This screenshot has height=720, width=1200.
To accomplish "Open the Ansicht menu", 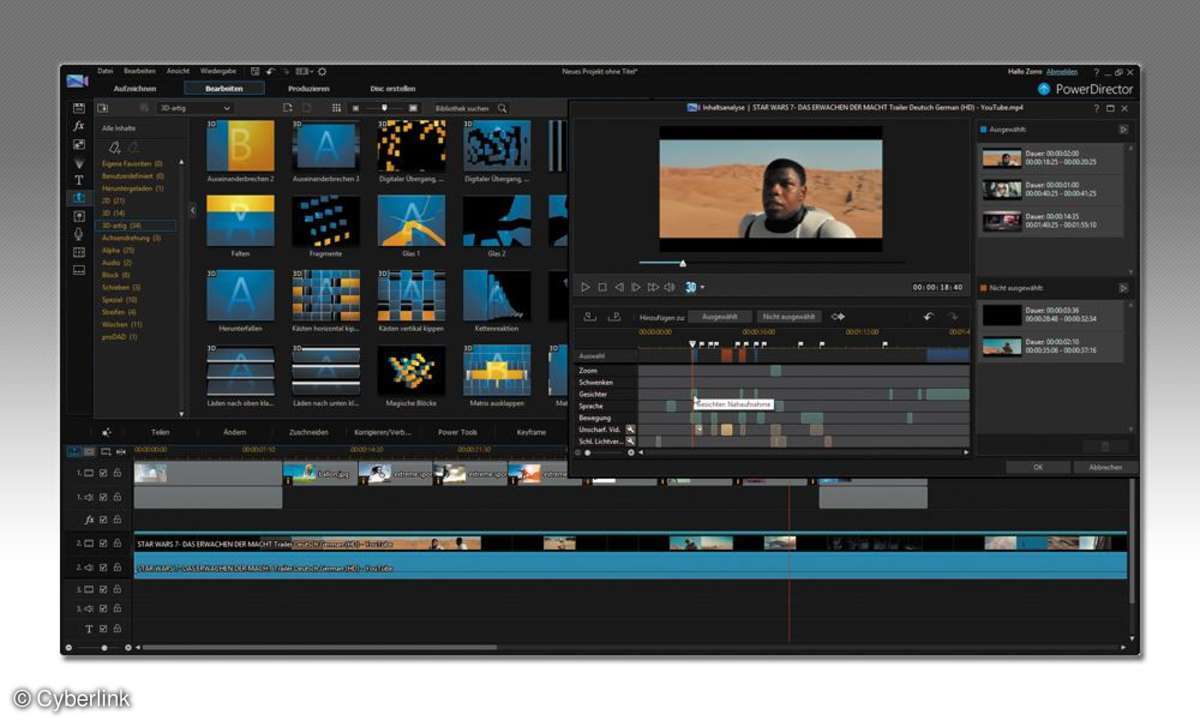I will tap(178, 71).
